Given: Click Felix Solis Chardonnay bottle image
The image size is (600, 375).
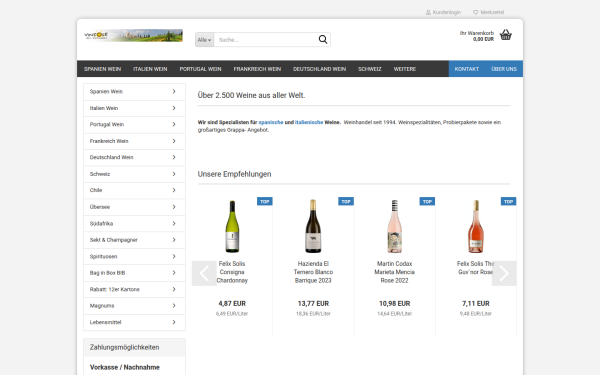Looking at the screenshot, I should pyautogui.click(x=232, y=226).
